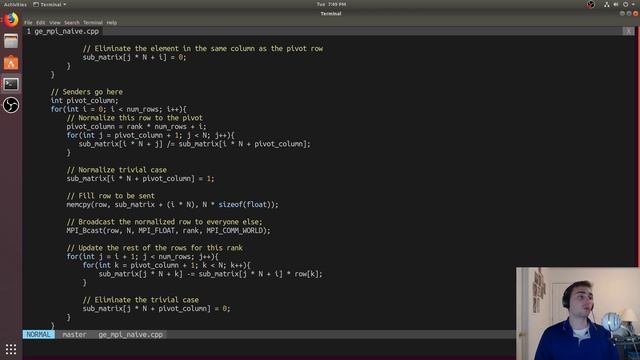Click 'pivot_column = rank * num_rows + i;' line

pyautogui.click(x=136, y=127)
